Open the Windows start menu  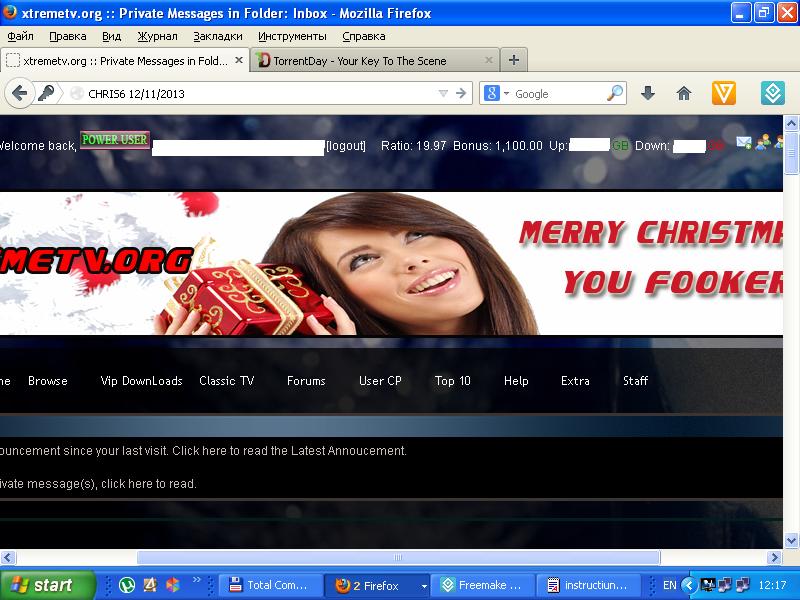point(47,585)
